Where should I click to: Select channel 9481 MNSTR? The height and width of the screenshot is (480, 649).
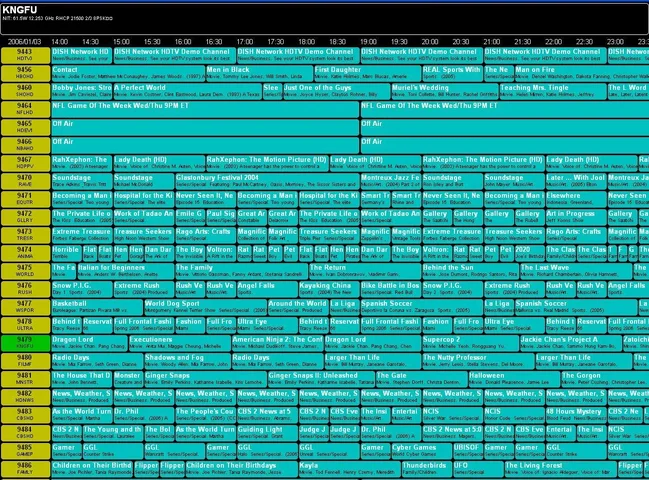tap(25, 379)
